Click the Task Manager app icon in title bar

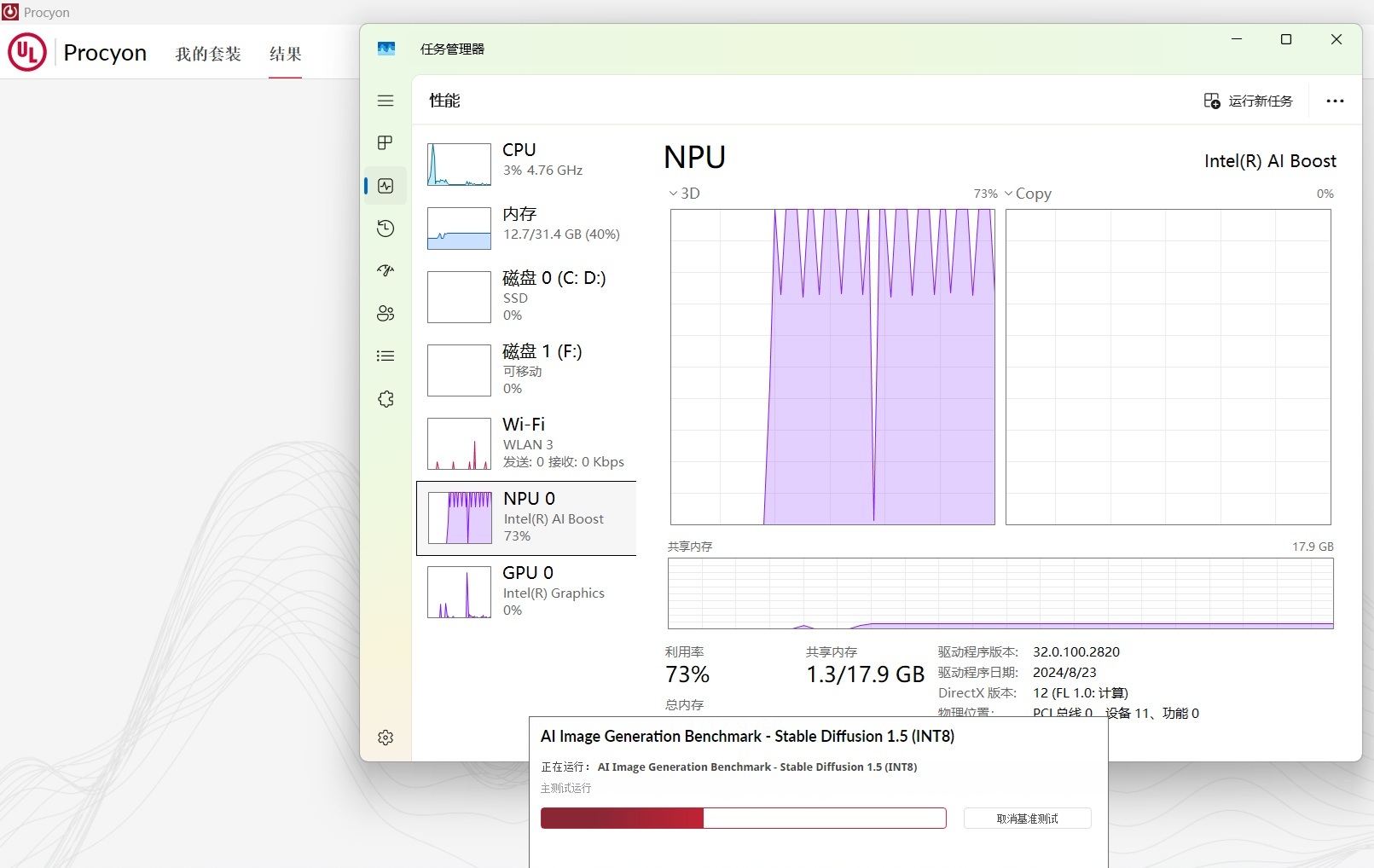tap(386, 49)
